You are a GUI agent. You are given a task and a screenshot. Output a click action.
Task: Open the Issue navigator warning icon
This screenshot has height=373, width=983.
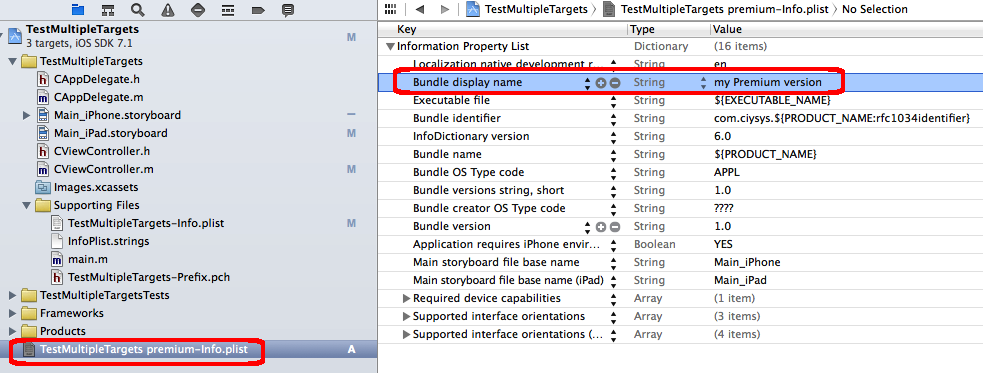[168, 10]
